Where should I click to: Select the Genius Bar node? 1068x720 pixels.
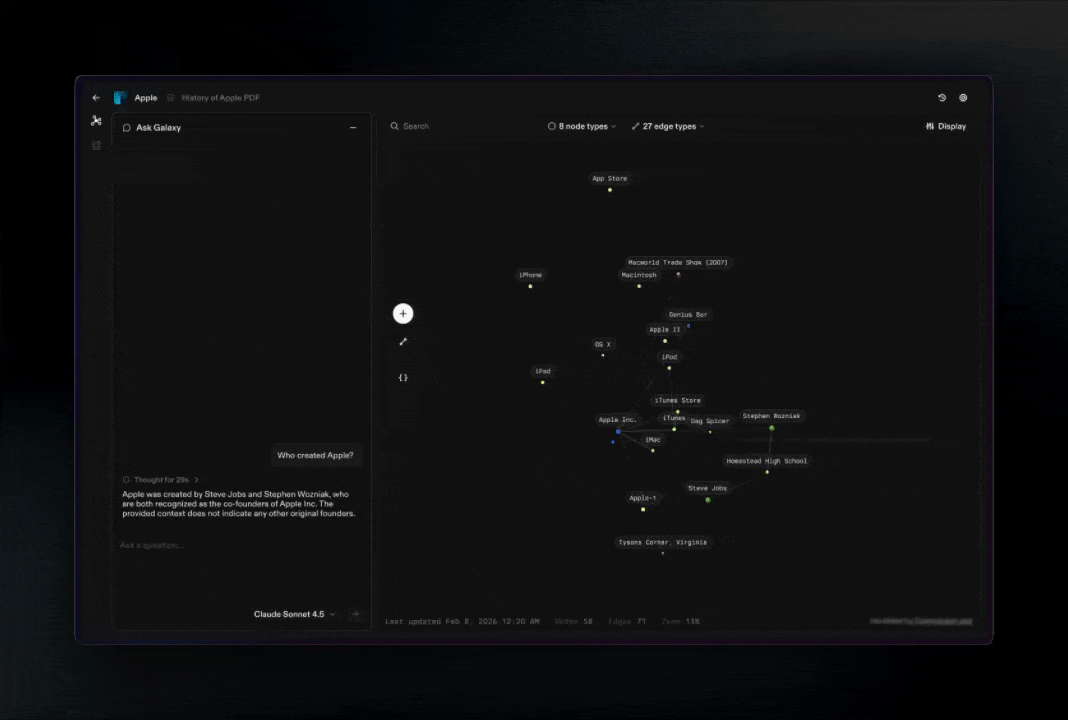688,315
